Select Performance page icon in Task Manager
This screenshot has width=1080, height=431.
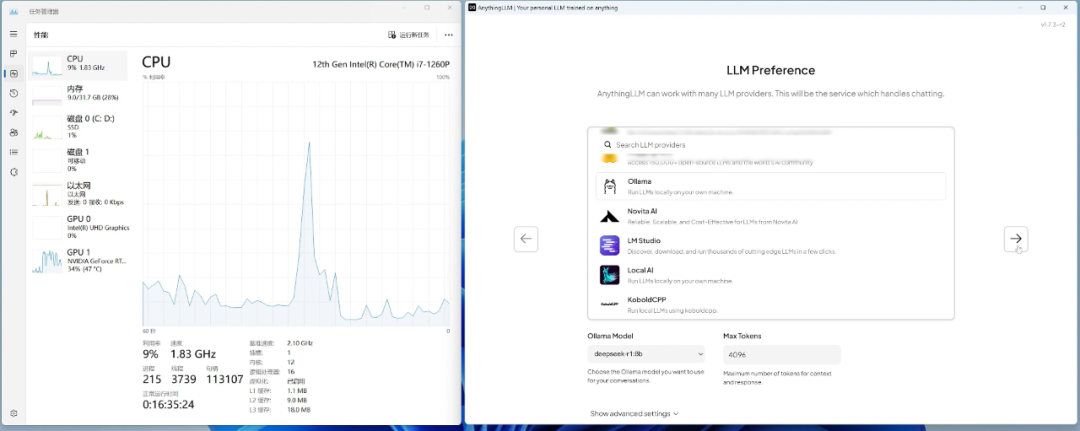[13, 74]
